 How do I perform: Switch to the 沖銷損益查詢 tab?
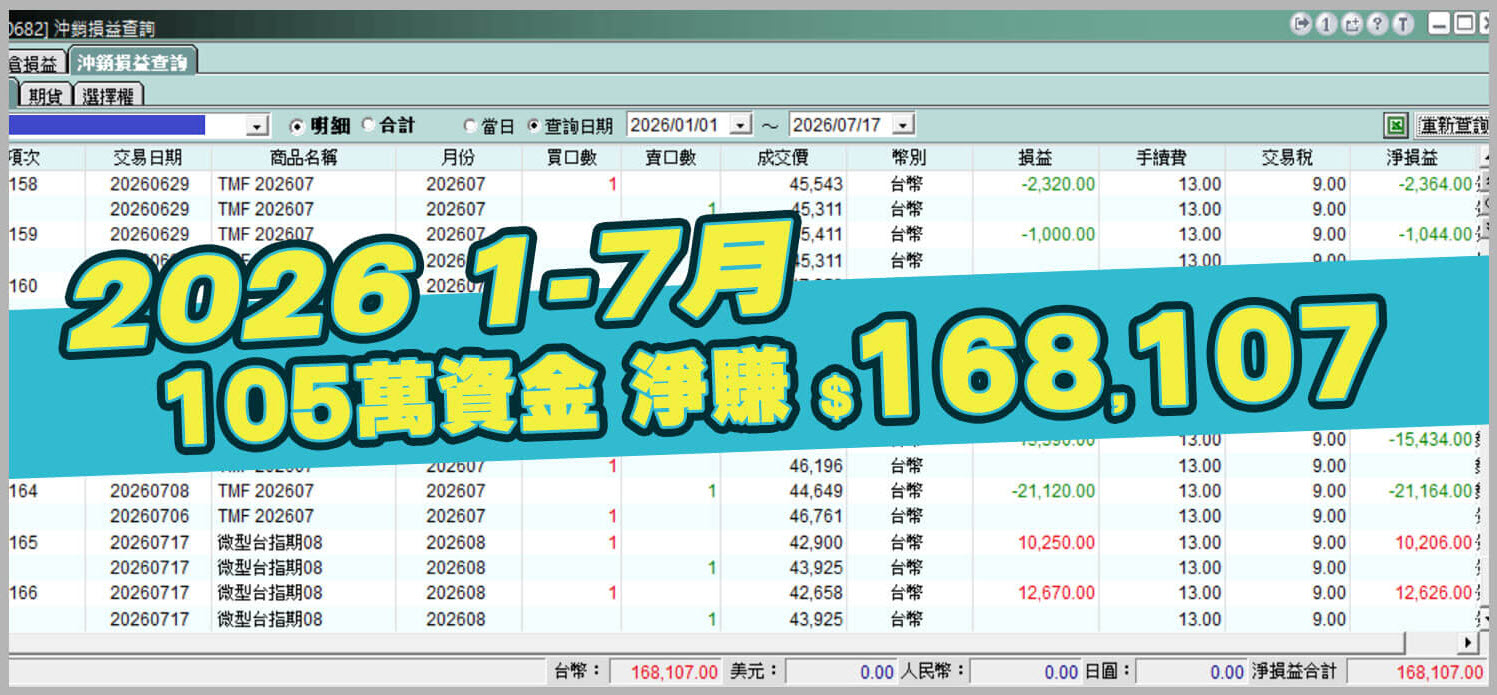pos(133,62)
